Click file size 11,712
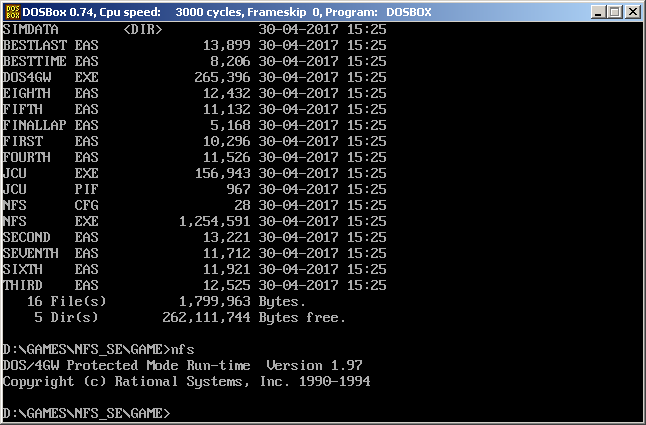Image resolution: width=646 pixels, height=425 pixels. pos(227,253)
